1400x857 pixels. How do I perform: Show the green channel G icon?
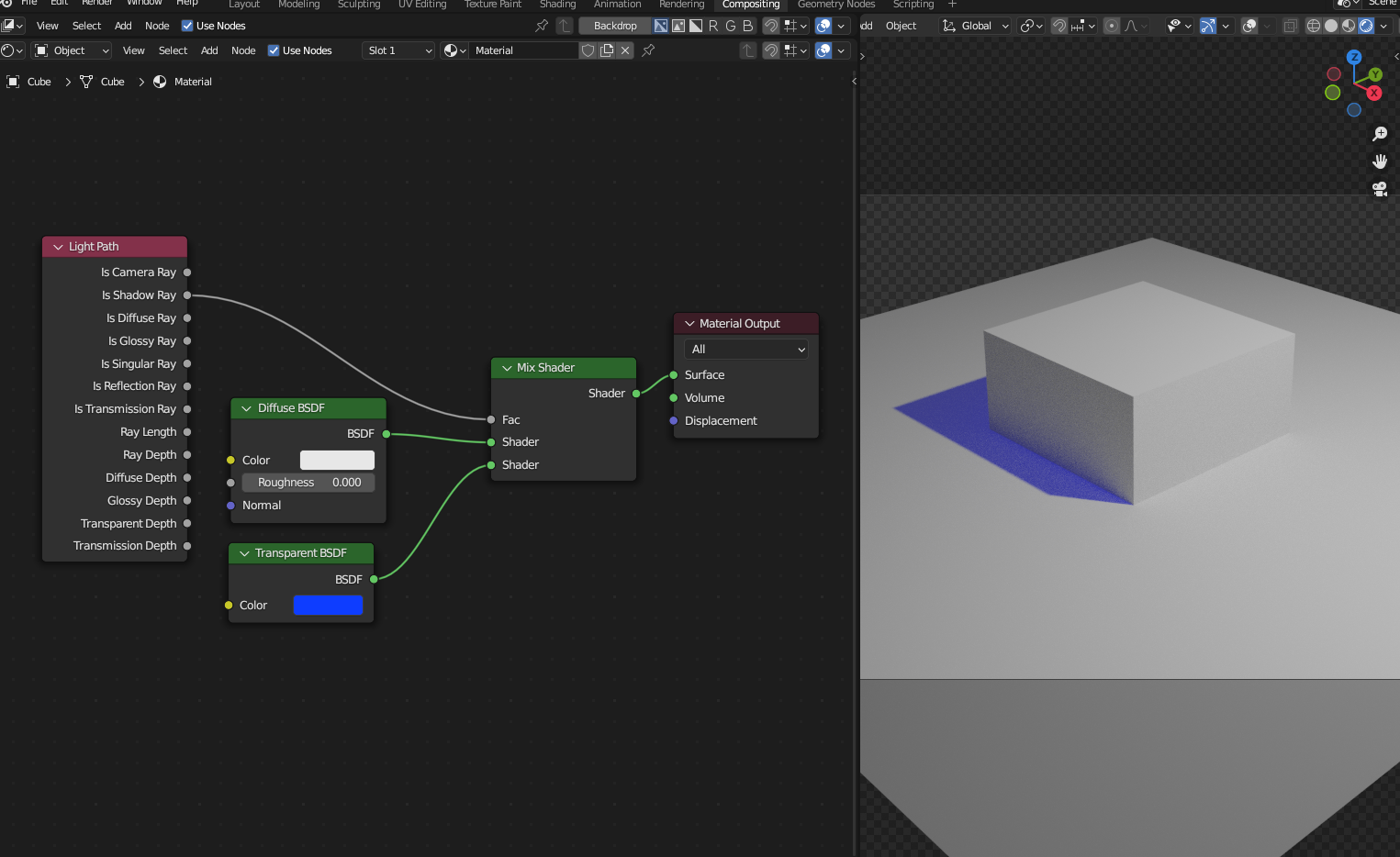(731, 26)
